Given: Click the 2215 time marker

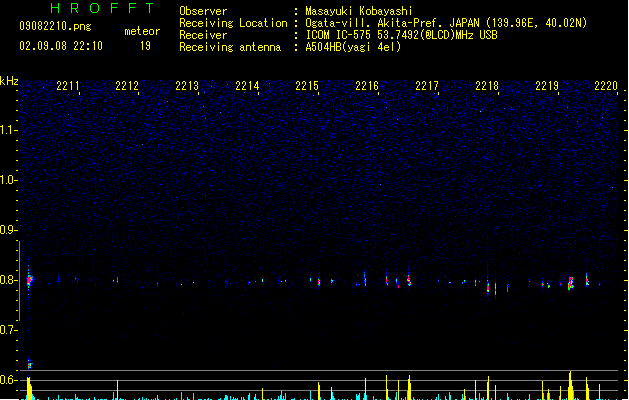Looking at the screenshot, I should click(x=307, y=86).
